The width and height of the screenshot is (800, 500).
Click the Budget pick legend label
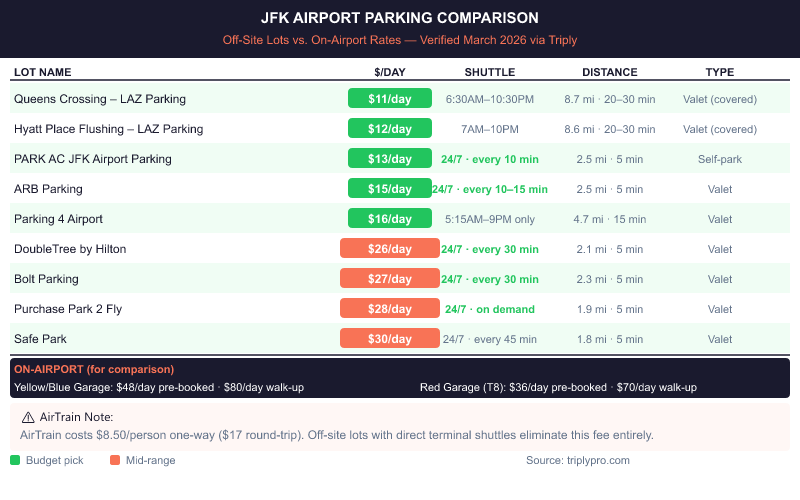click(55, 460)
